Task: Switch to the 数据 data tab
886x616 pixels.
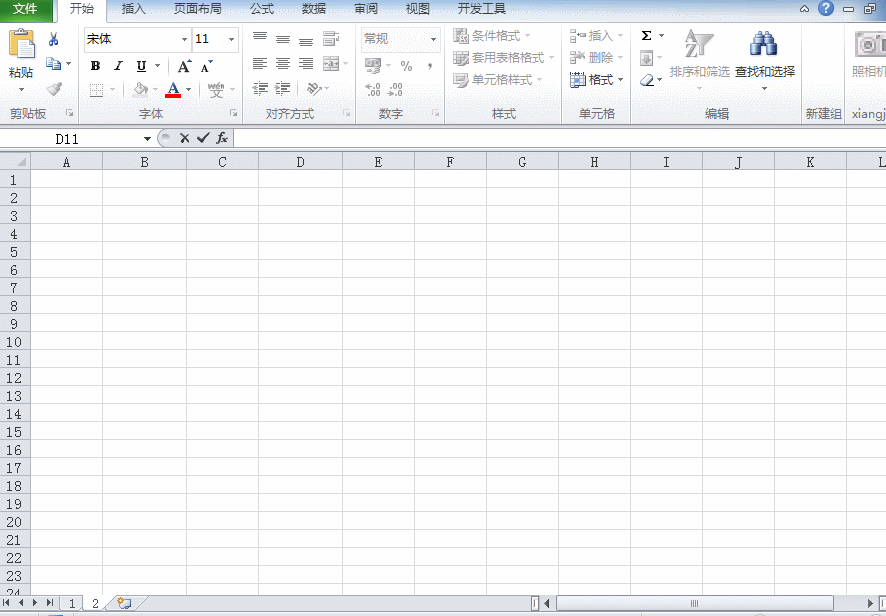Action: point(314,9)
